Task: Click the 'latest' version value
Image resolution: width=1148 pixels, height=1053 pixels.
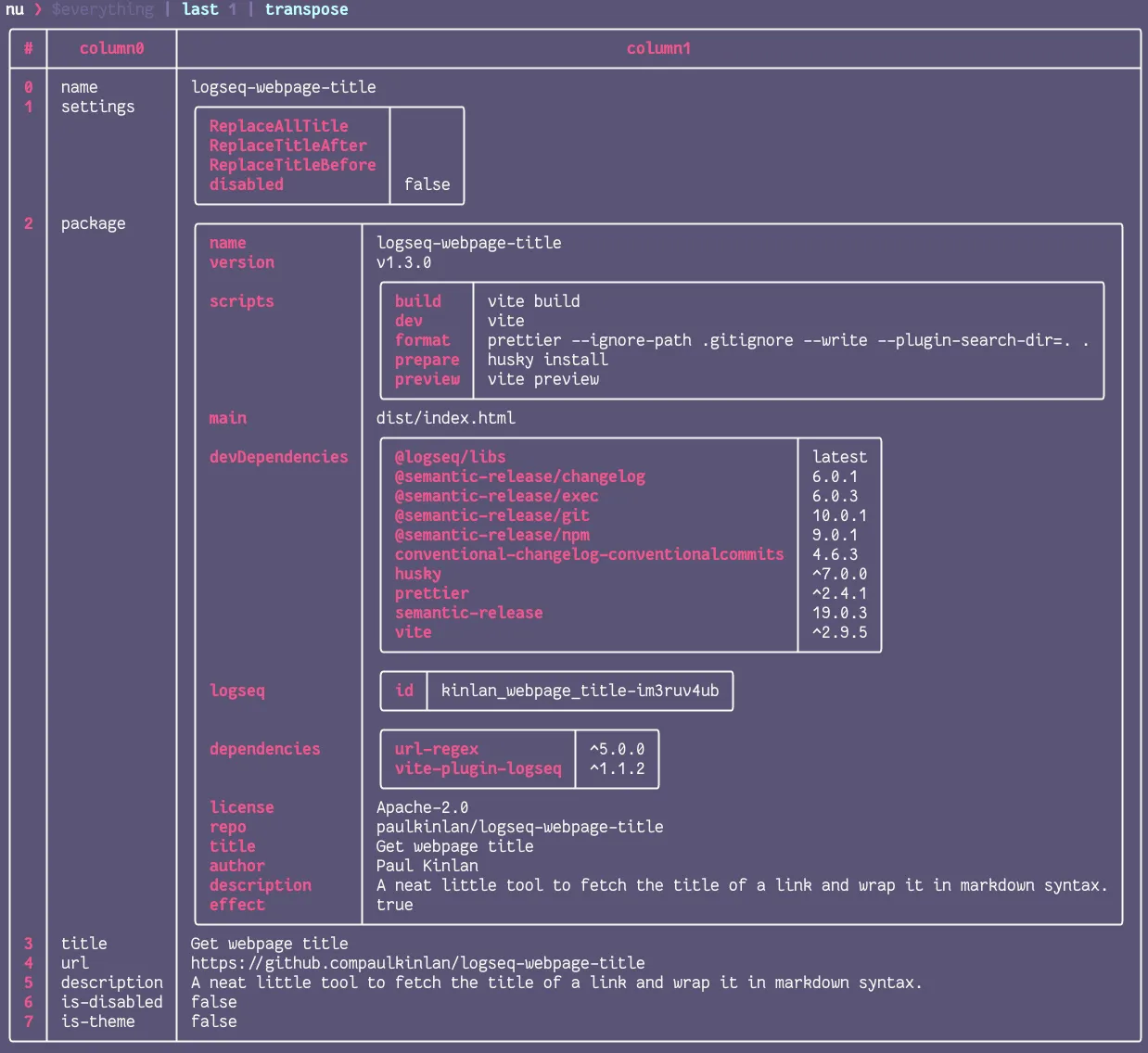Action: click(839, 457)
